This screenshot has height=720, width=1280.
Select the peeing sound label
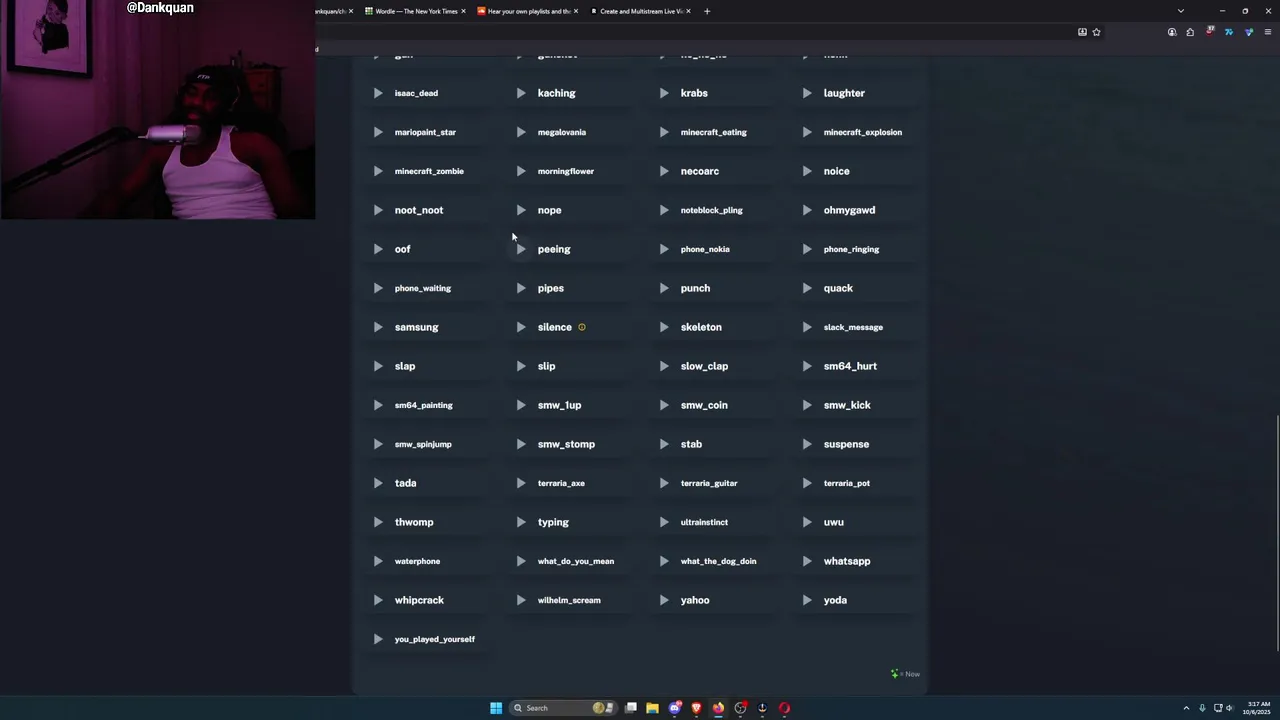(x=554, y=249)
